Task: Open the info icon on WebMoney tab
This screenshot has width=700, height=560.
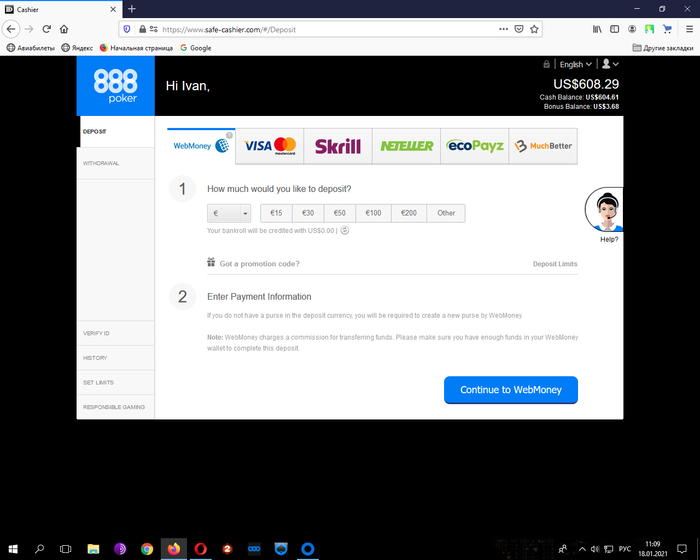Action: pos(229,135)
